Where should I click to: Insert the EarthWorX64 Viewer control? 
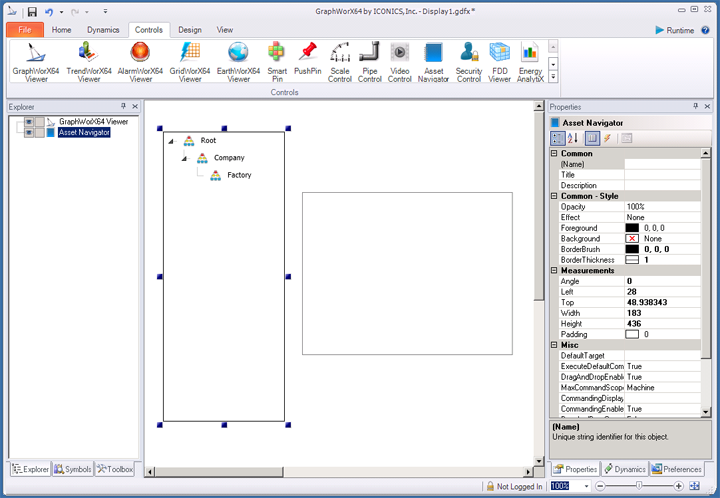tap(238, 61)
